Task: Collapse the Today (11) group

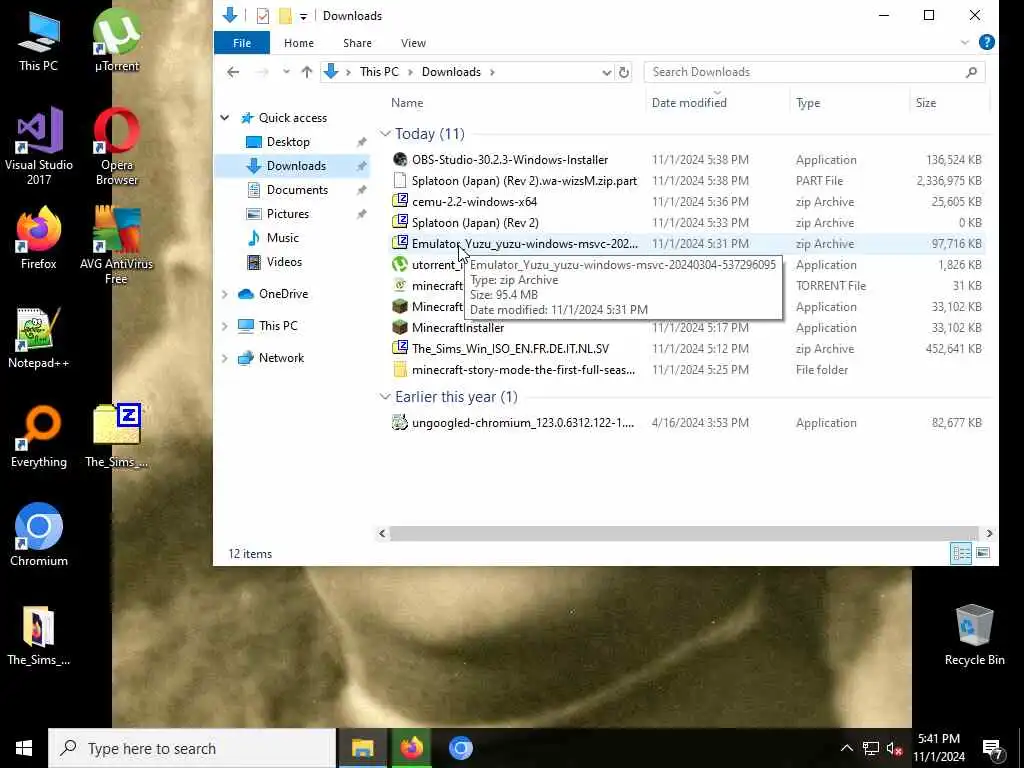Action: 385,134
